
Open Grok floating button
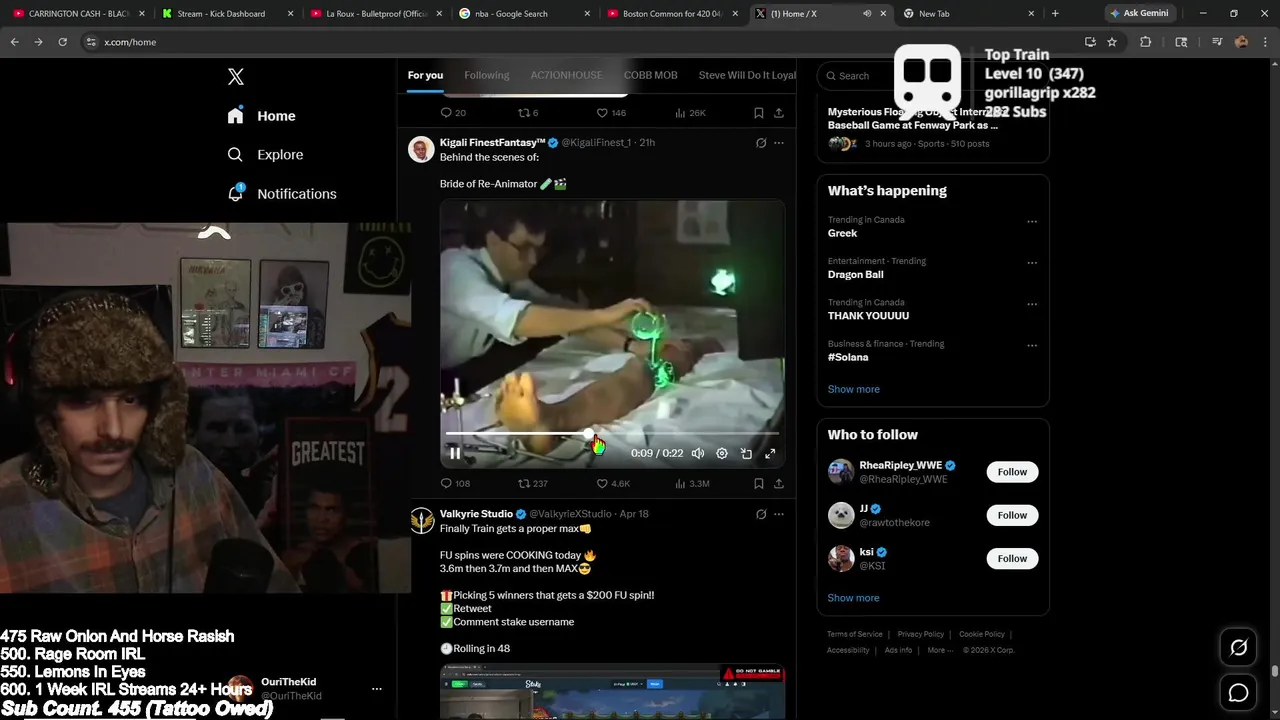coord(1238,648)
